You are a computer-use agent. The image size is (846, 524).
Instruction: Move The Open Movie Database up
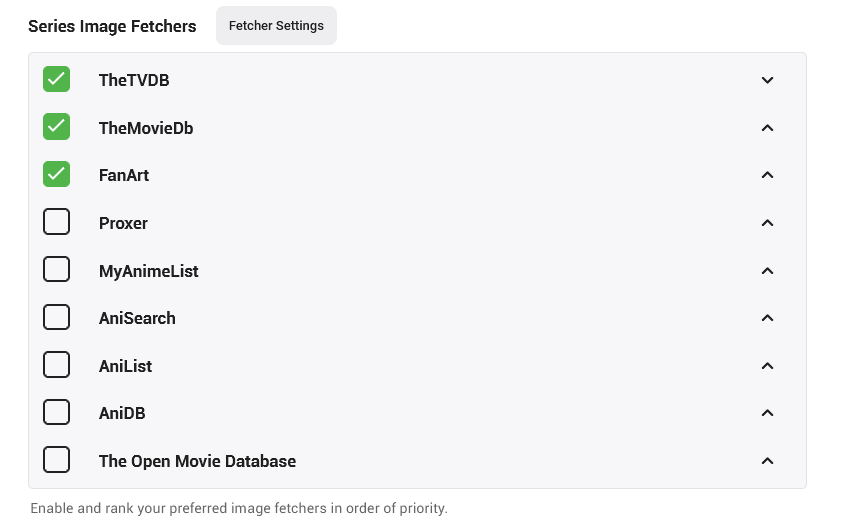coord(767,461)
